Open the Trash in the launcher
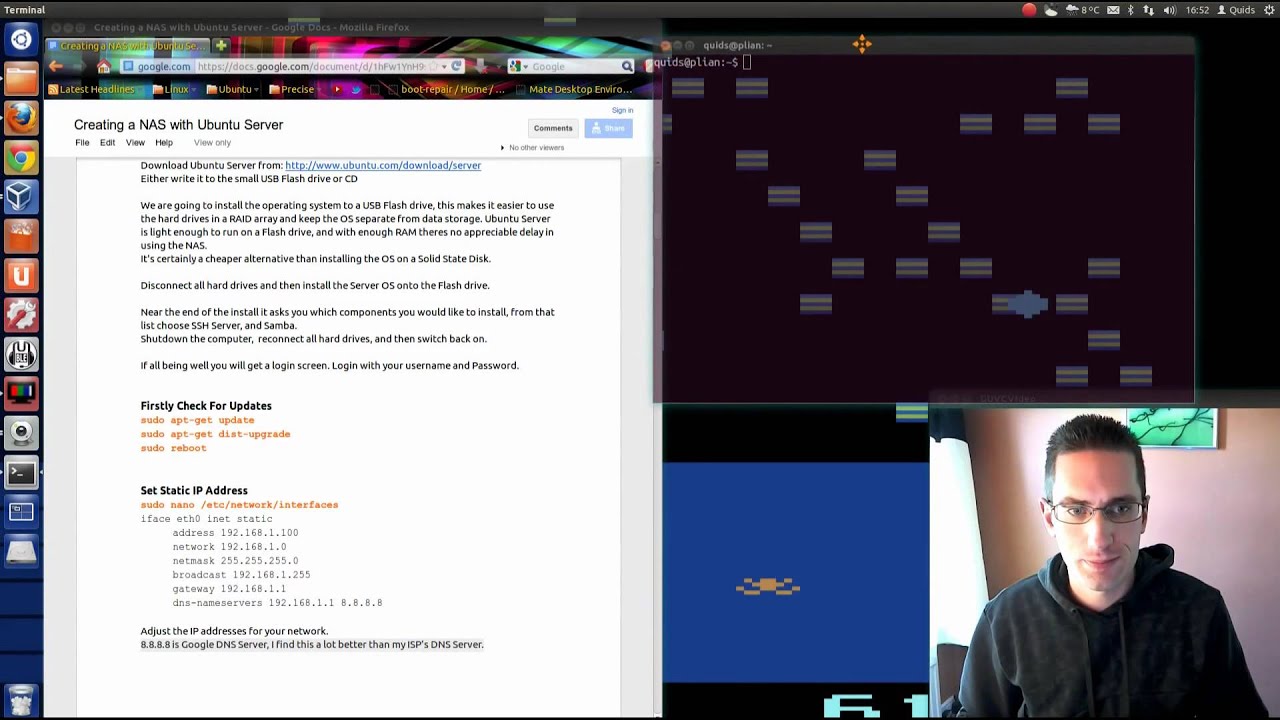The width and height of the screenshot is (1280, 720). click(21, 699)
